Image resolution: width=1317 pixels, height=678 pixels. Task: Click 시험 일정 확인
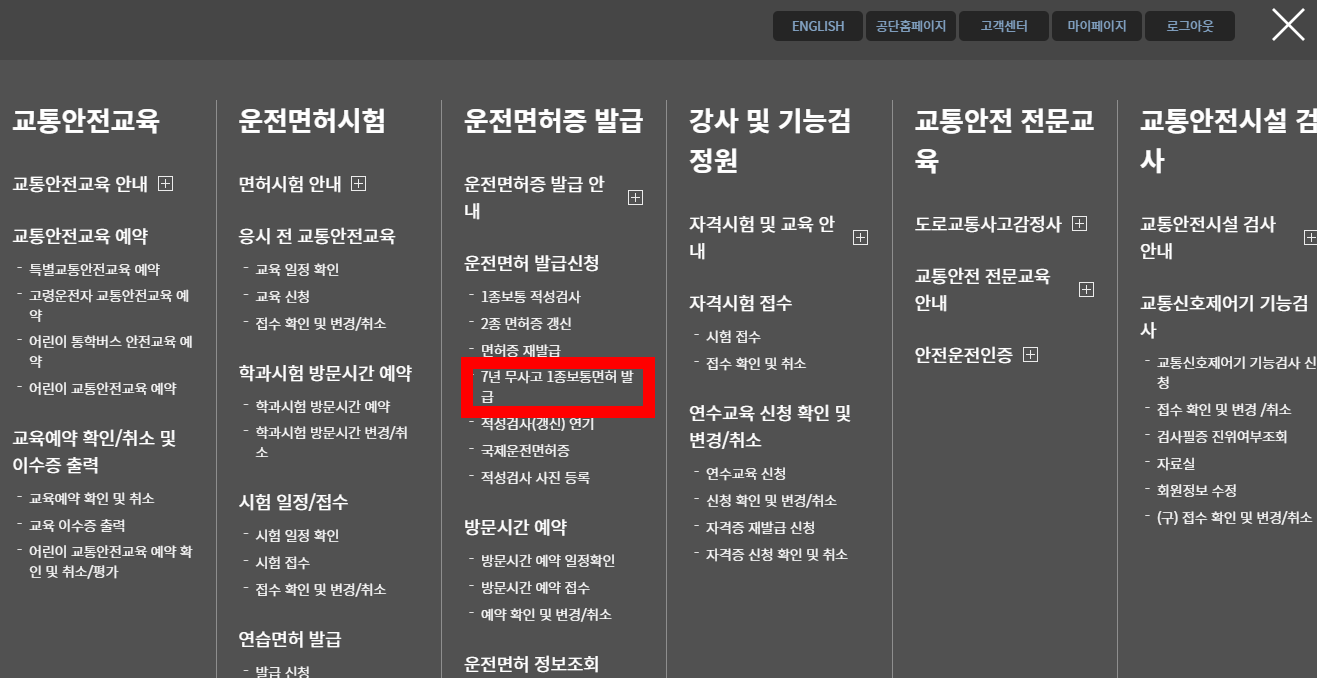[x=297, y=536]
